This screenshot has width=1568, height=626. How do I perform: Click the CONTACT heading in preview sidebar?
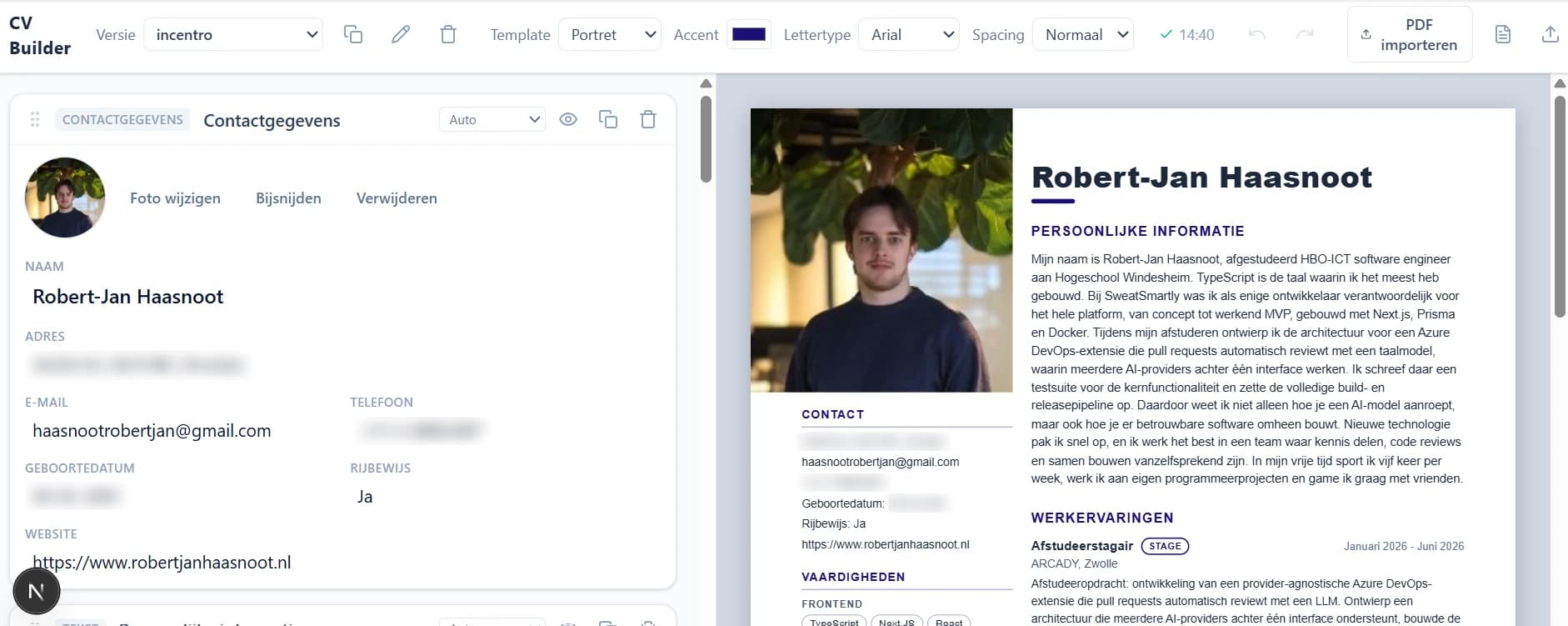click(x=832, y=414)
